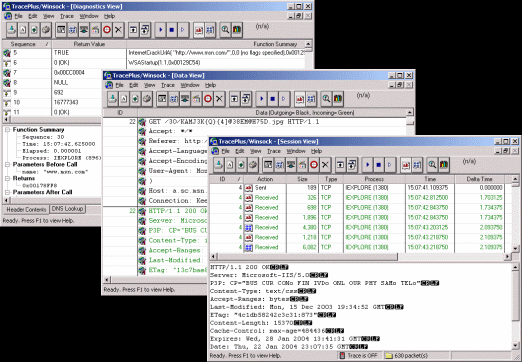This screenshot has width=522, height=362.
Task: Select the Header Contents tab
Action: [x=26, y=209]
